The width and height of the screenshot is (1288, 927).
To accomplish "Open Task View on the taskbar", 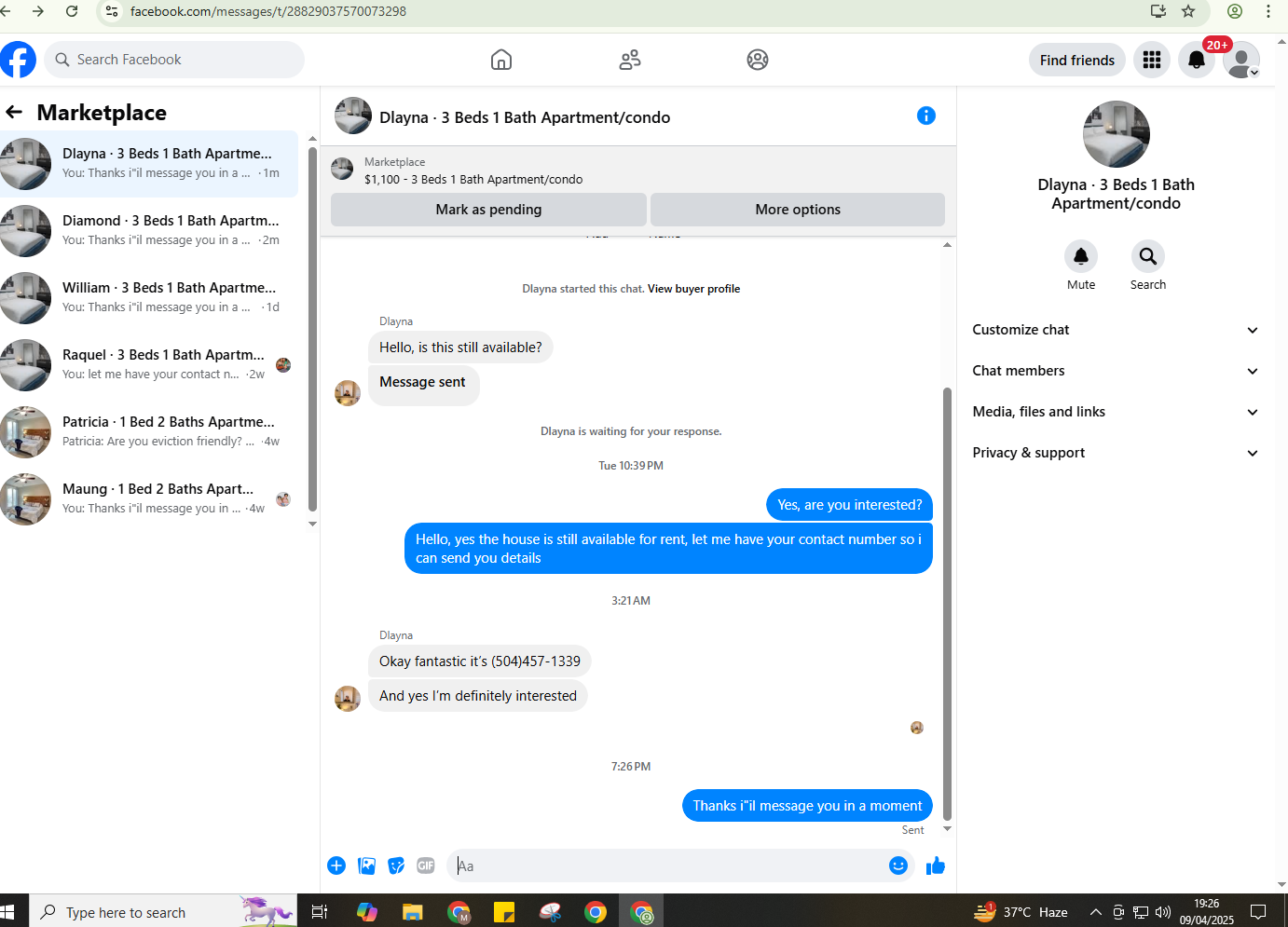I will 319,911.
